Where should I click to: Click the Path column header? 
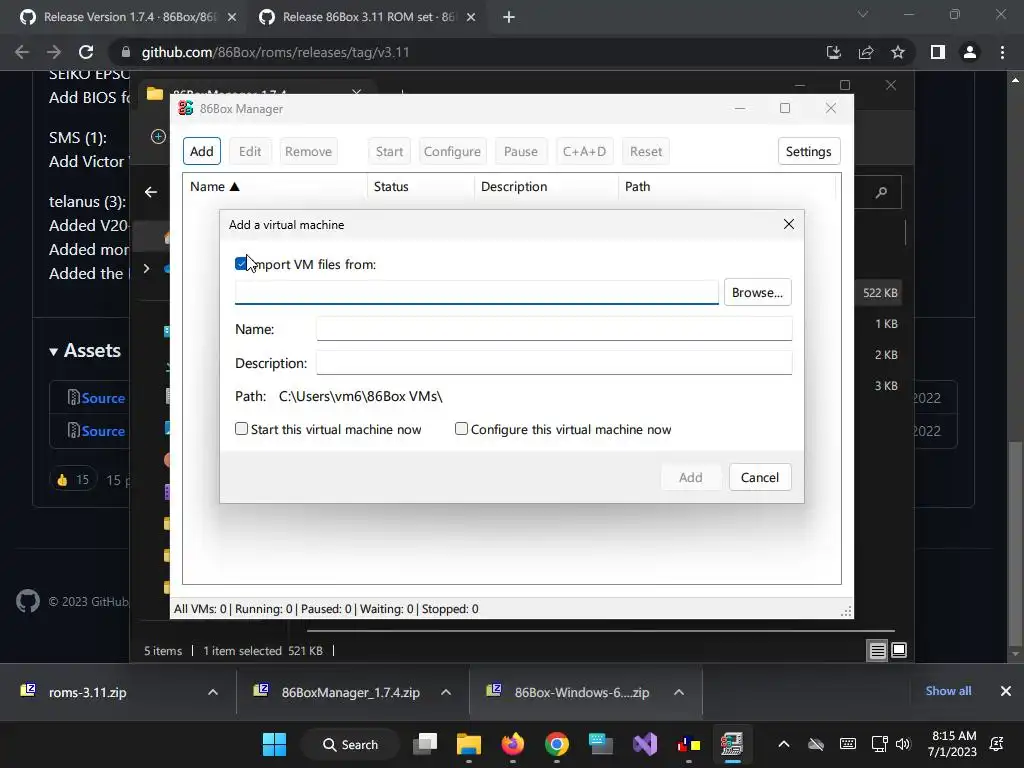point(726,187)
